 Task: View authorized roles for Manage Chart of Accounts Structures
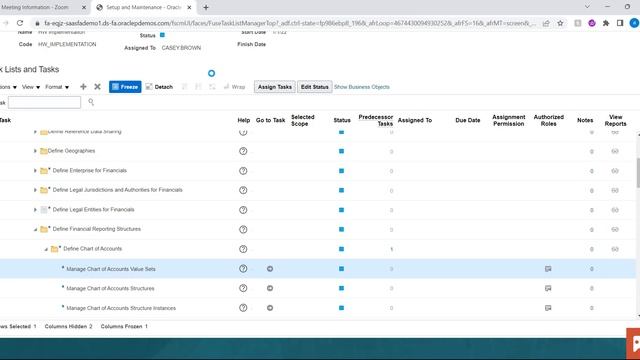[548, 288]
